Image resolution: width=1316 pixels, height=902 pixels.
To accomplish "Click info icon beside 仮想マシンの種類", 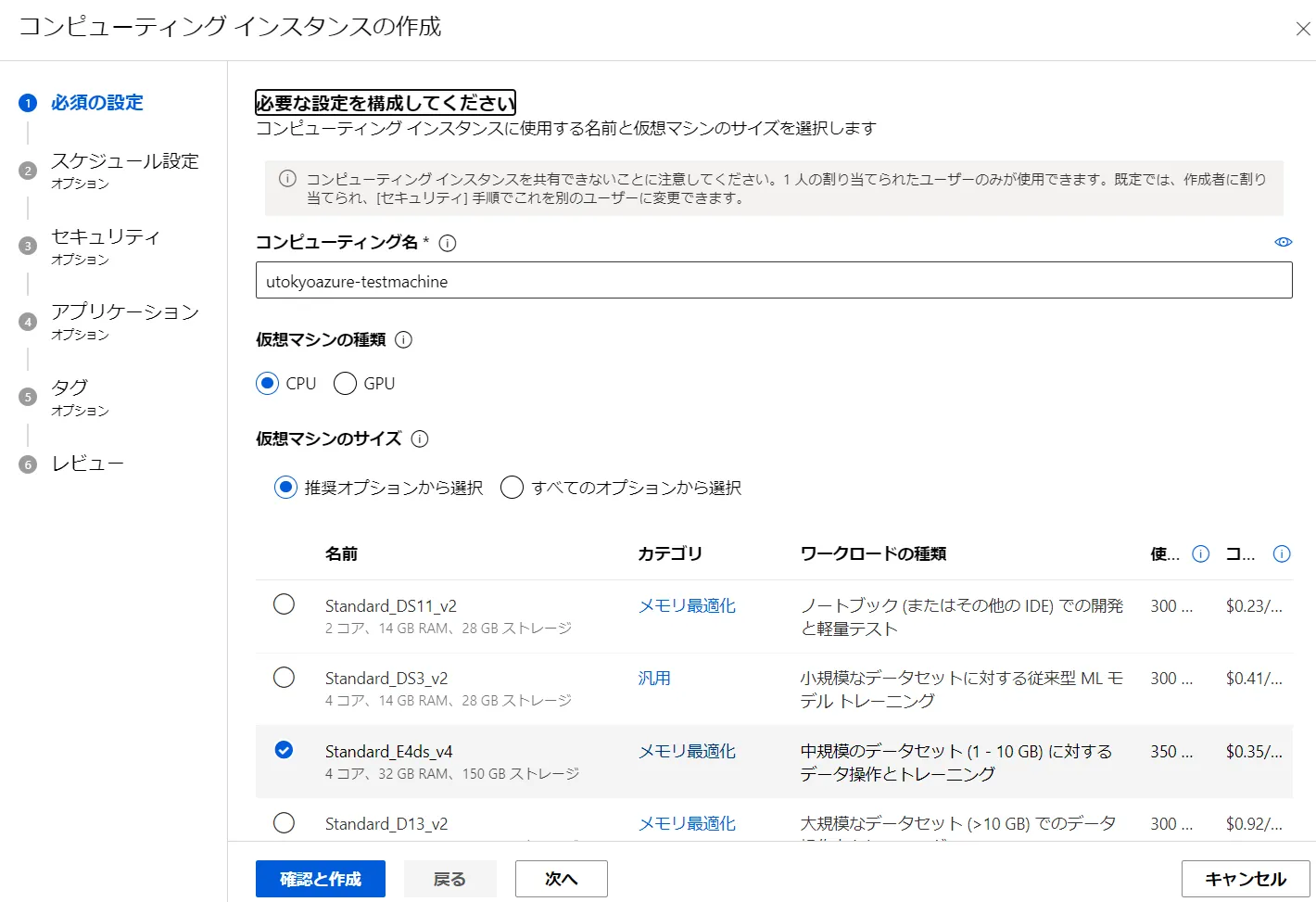I will click(x=403, y=340).
